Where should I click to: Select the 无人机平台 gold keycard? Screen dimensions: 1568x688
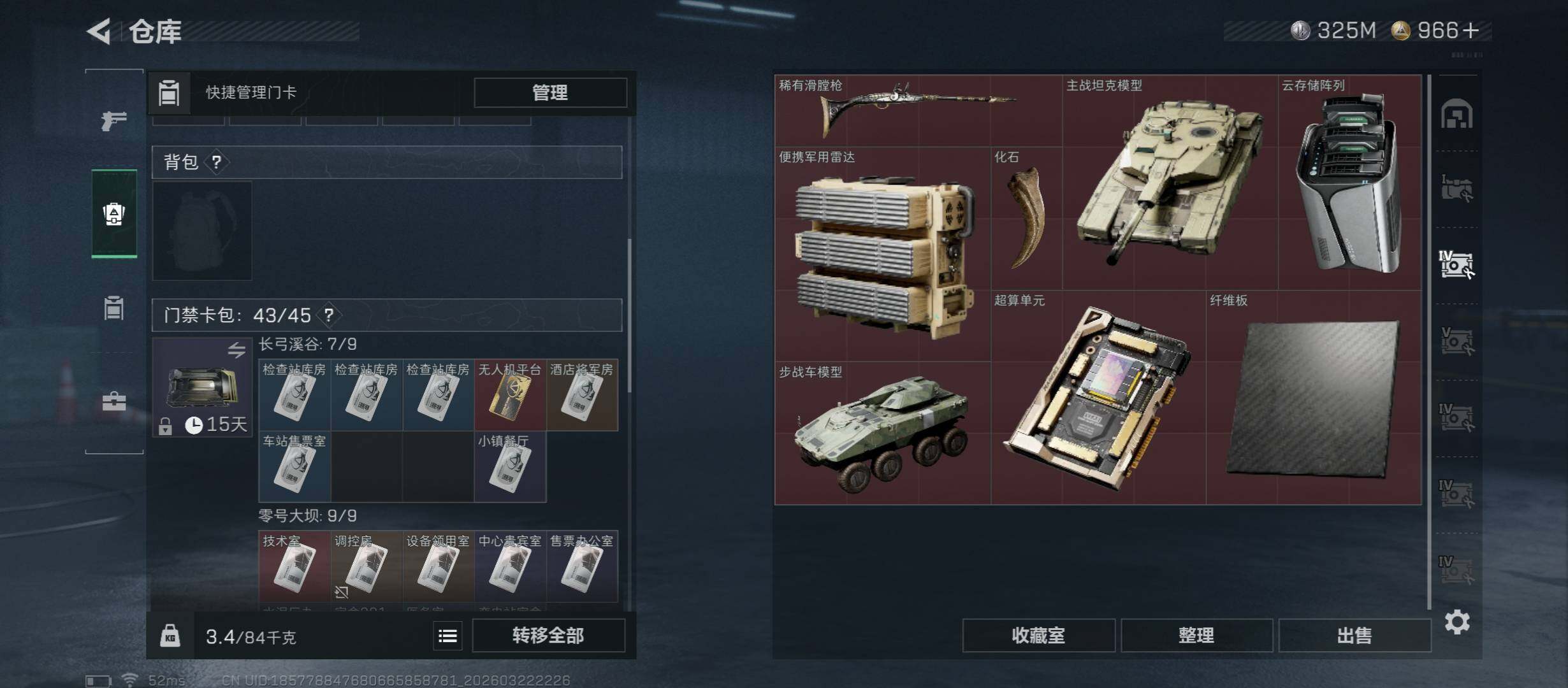pos(510,395)
